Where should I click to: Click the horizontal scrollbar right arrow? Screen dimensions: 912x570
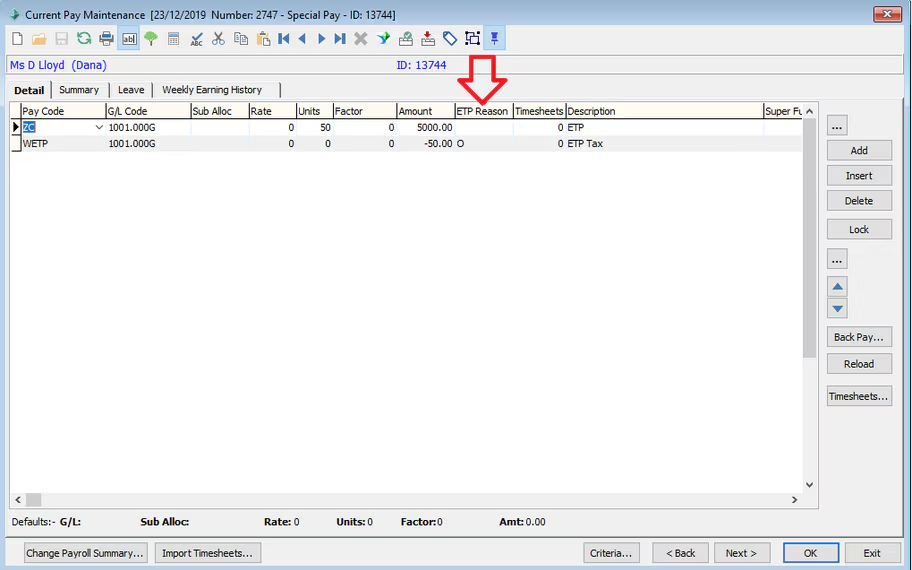(795, 500)
